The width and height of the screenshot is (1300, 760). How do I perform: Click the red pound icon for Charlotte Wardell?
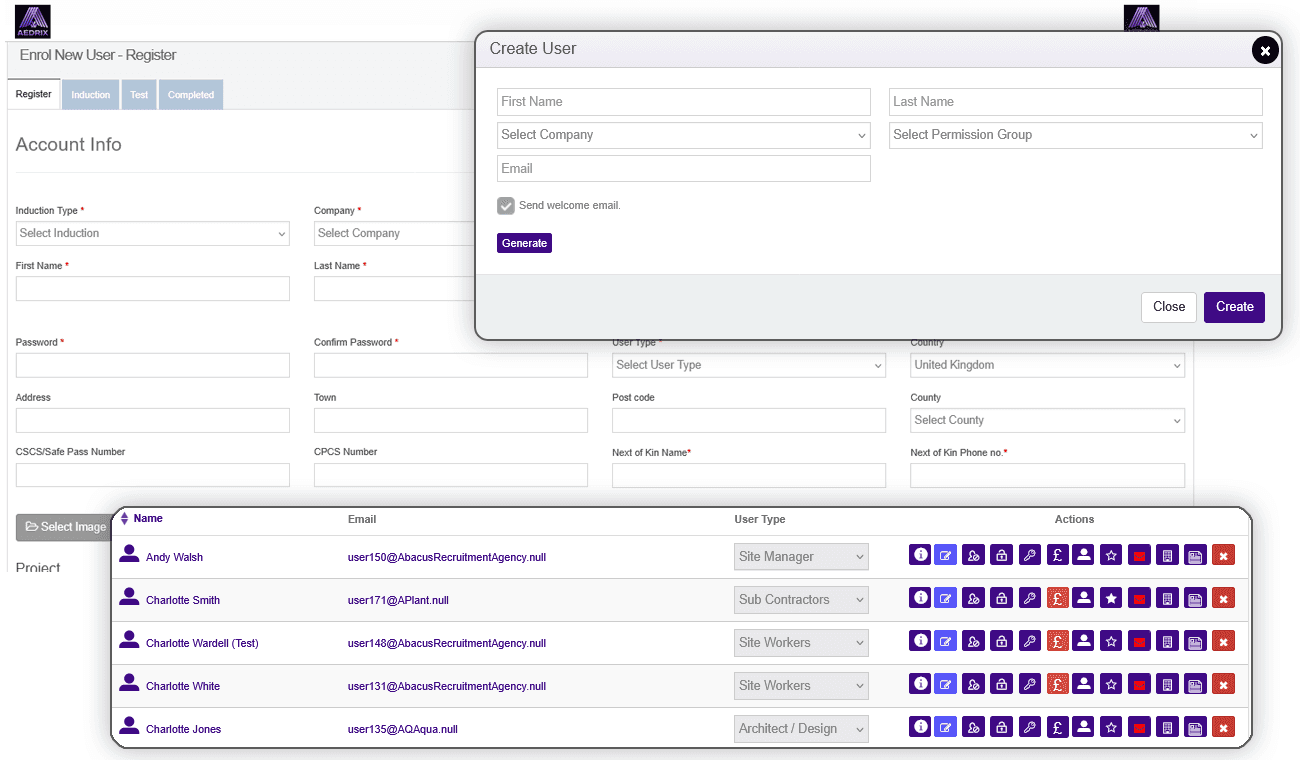[1058, 641]
